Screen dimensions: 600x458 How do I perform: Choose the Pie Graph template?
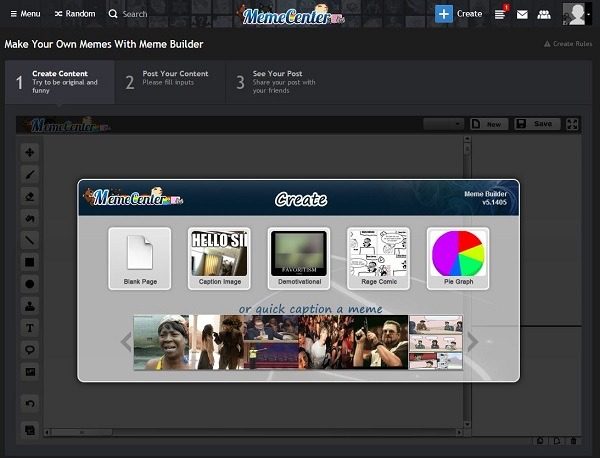pyautogui.click(x=458, y=259)
